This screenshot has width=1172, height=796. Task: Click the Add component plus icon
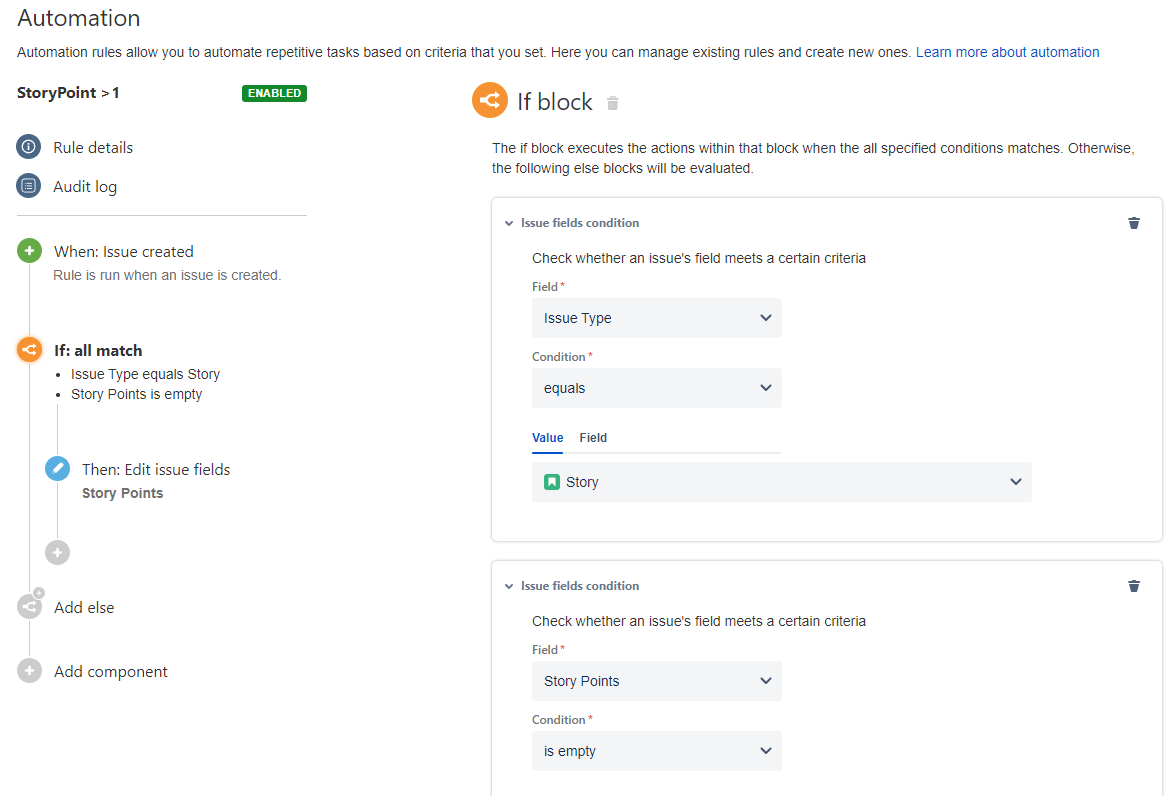29,670
